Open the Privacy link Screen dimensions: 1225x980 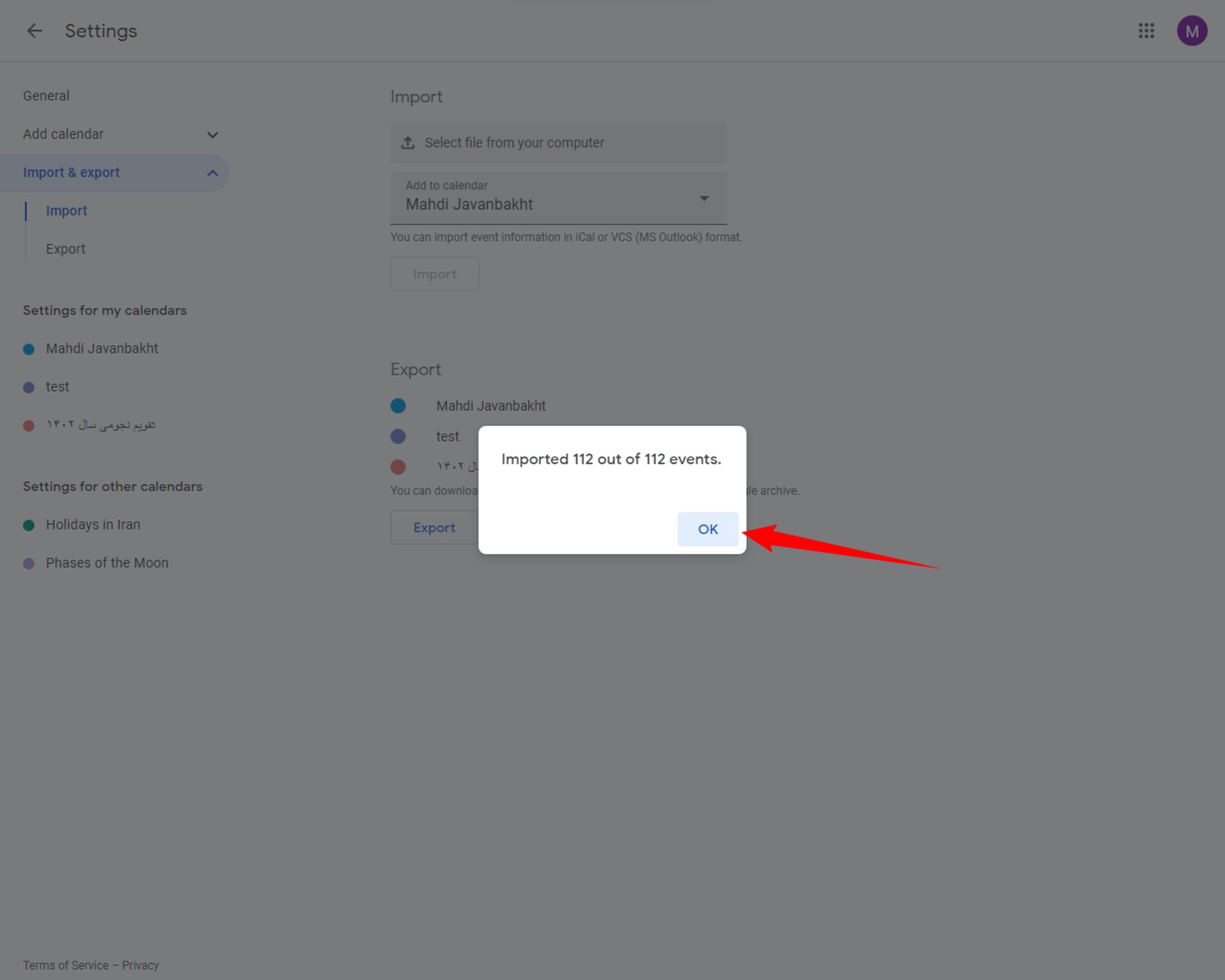[x=140, y=965]
